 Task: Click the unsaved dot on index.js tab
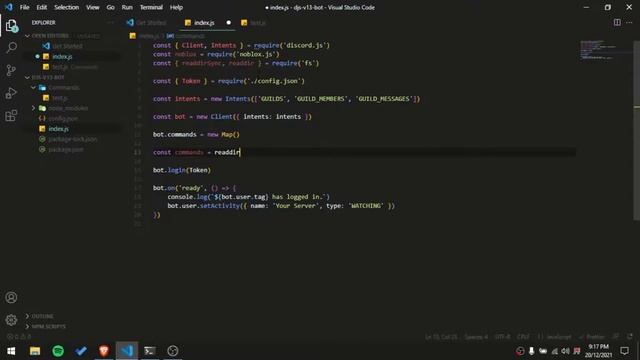(229, 22)
